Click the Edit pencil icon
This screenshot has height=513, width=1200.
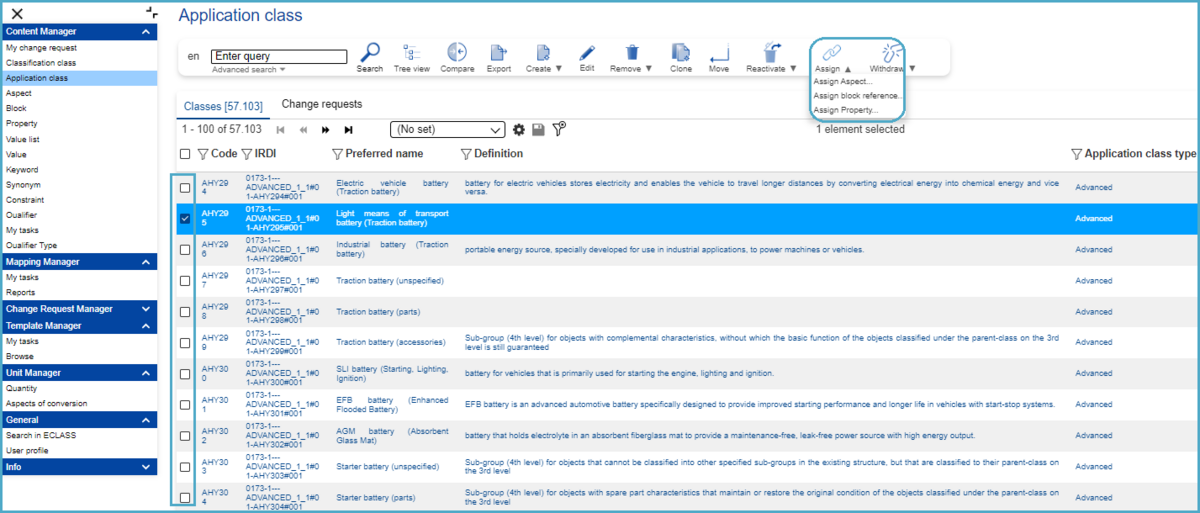(x=587, y=53)
